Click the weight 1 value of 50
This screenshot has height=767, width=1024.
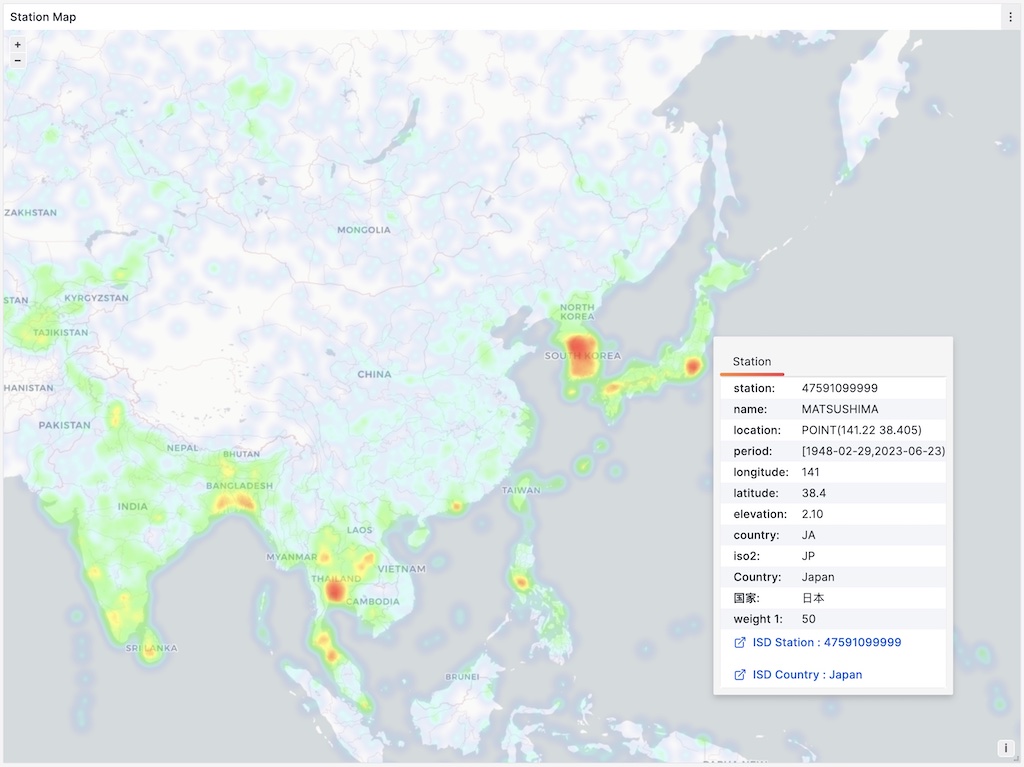pos(808,619)
